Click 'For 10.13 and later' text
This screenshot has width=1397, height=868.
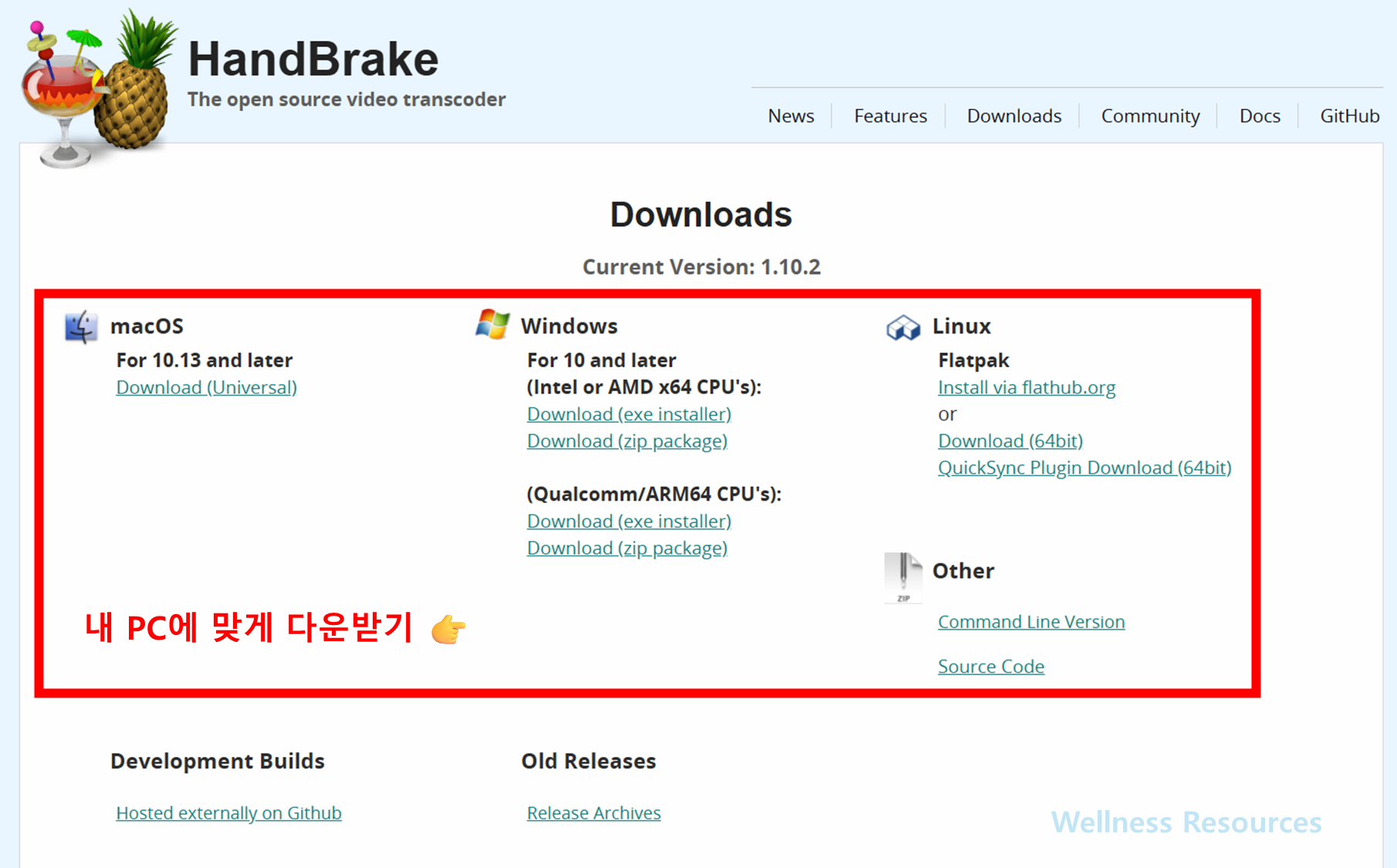[205, 360]
